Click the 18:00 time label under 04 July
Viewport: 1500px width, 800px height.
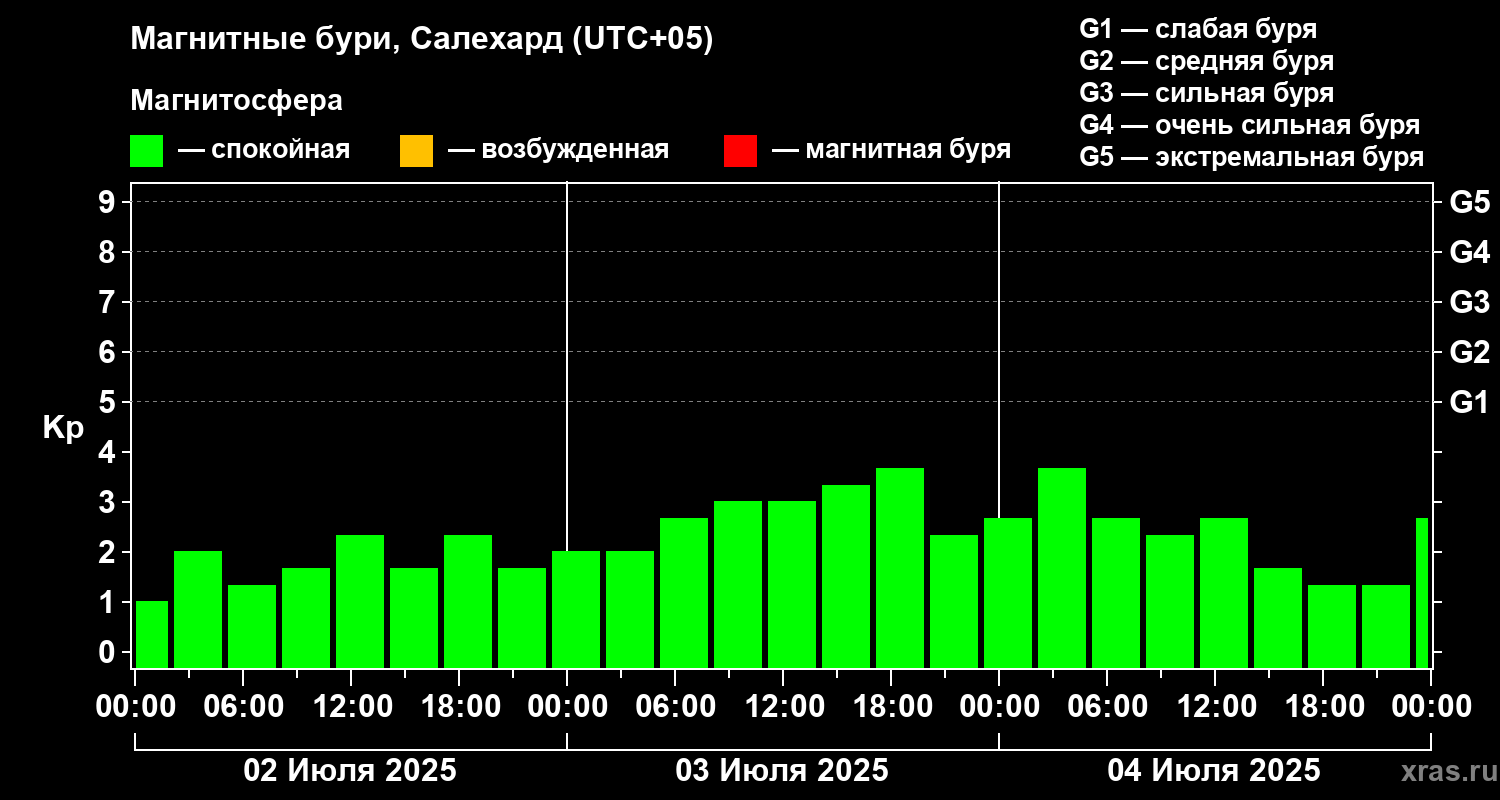coord(1327,707)
